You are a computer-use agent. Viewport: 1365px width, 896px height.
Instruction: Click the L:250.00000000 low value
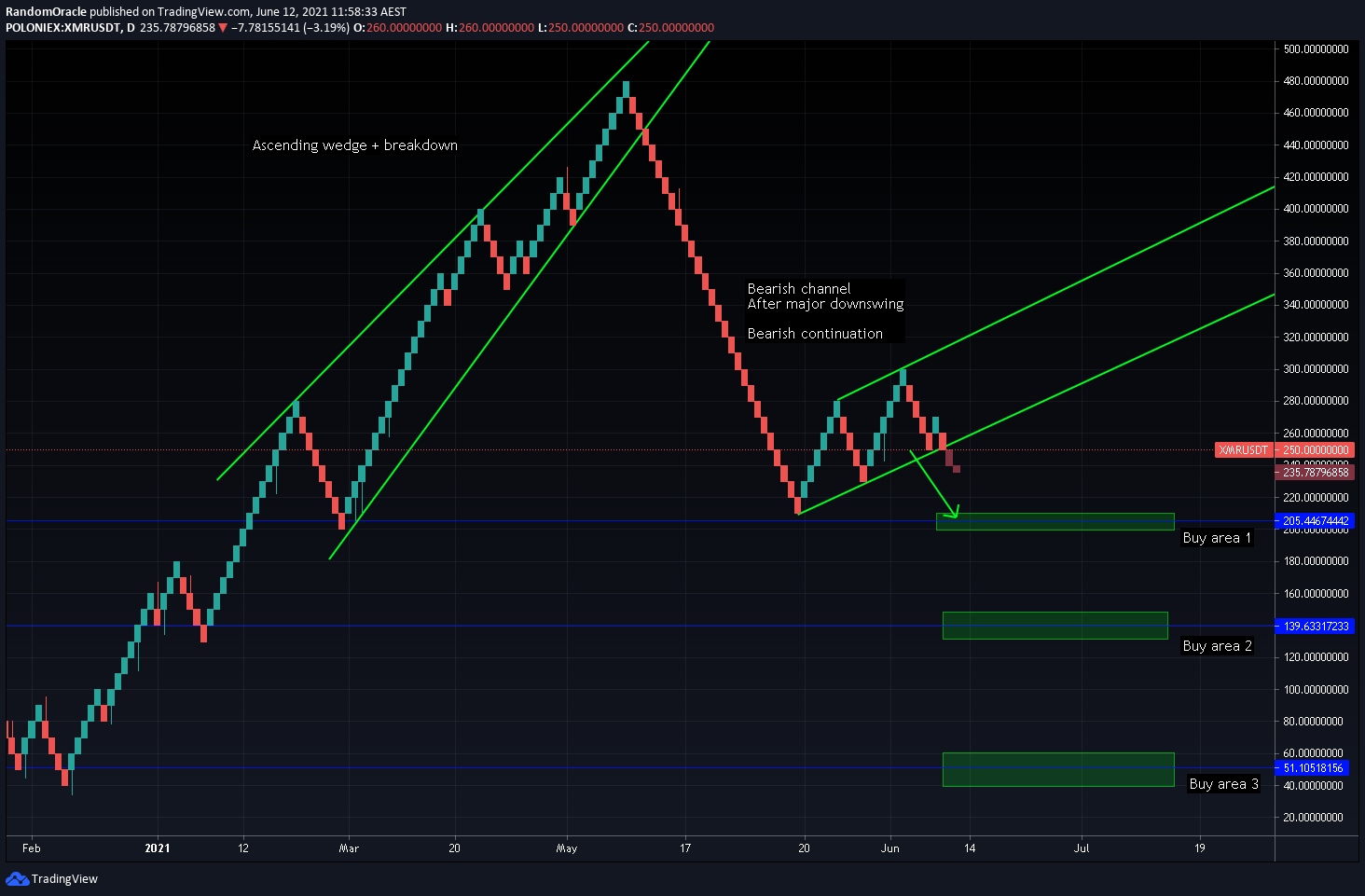pyautogui.click(x=581, y=28)
